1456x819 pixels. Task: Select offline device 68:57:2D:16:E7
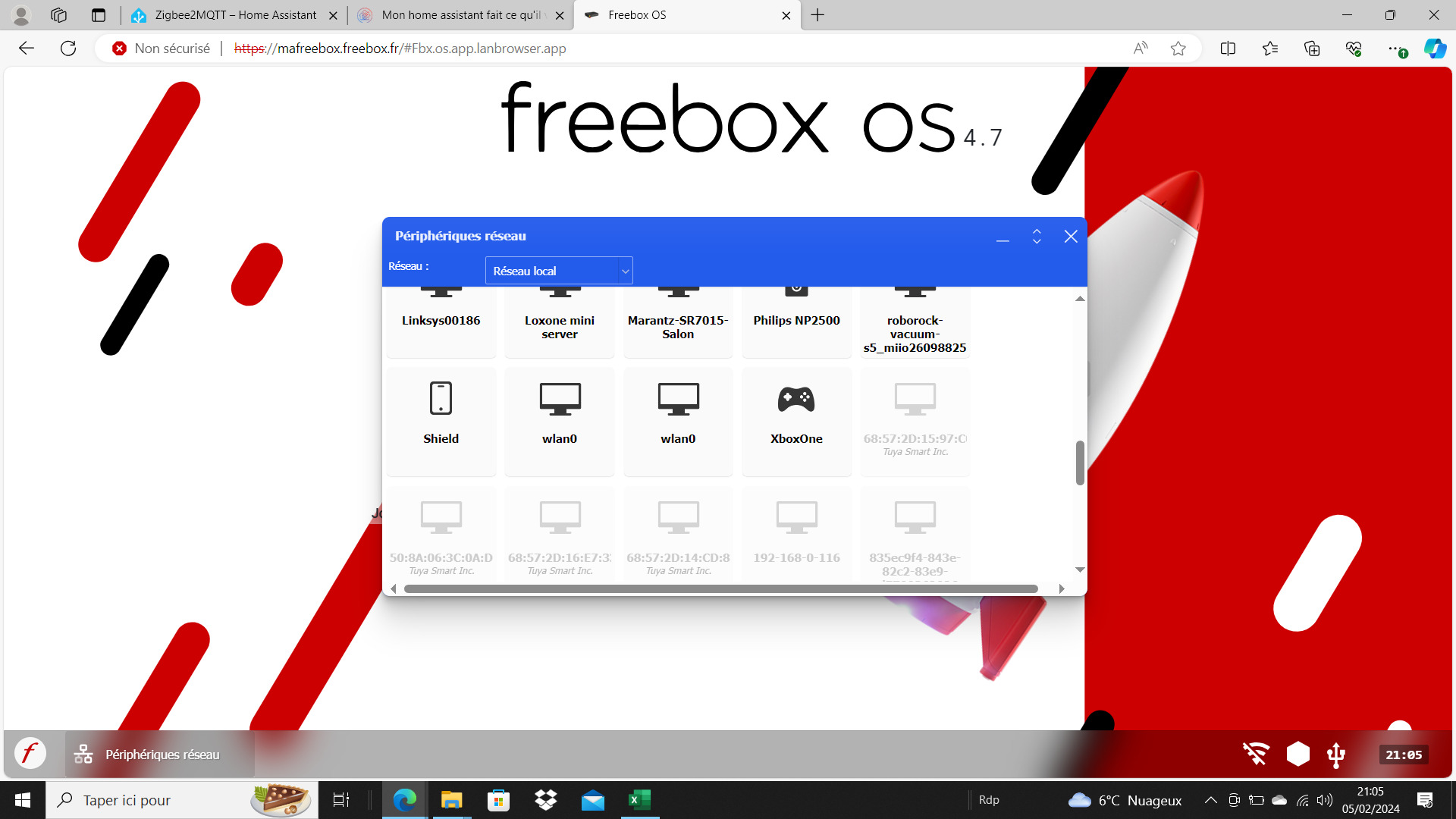tap(560, 535)
